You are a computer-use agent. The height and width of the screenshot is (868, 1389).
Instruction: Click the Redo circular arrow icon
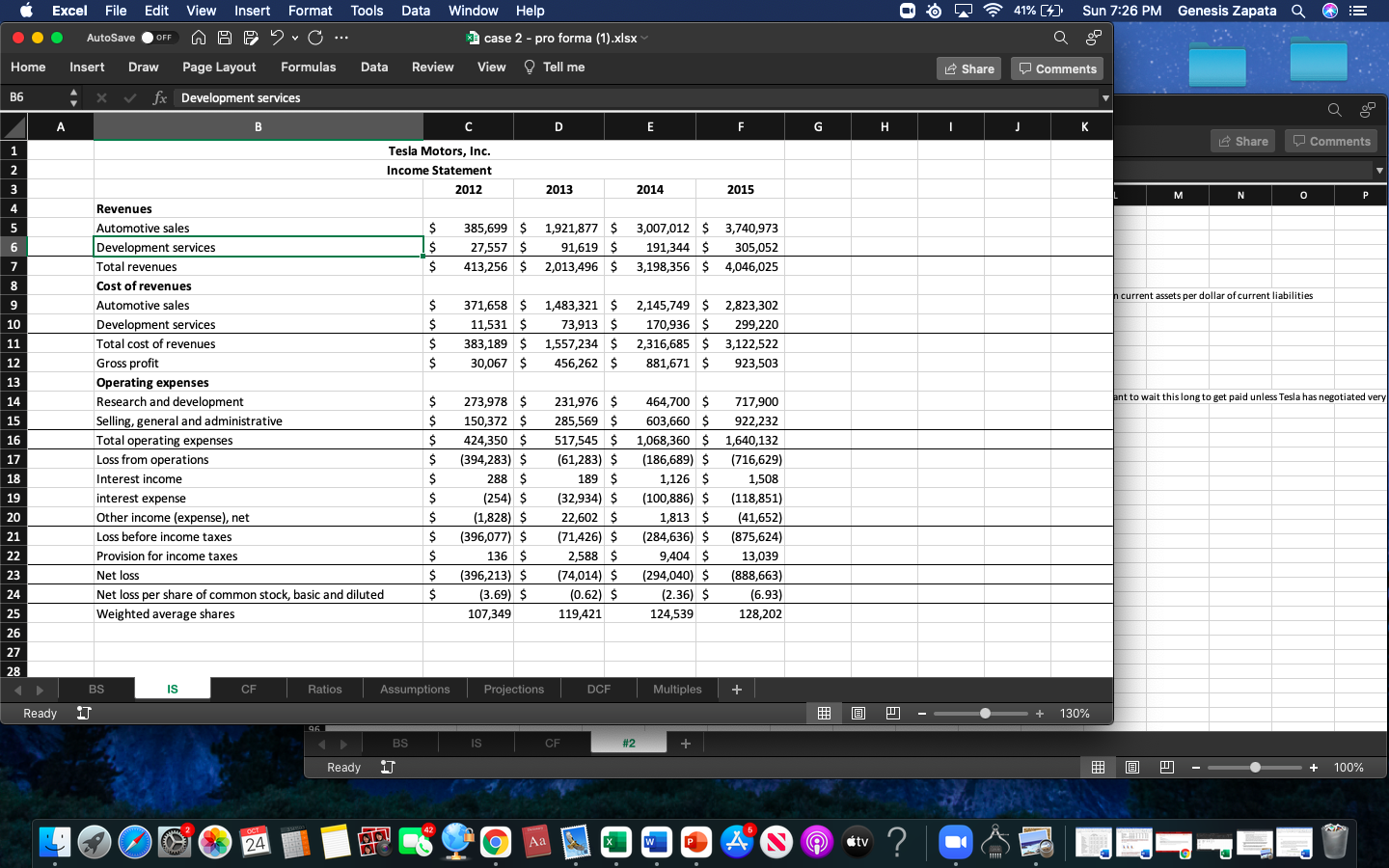[315, 38]
